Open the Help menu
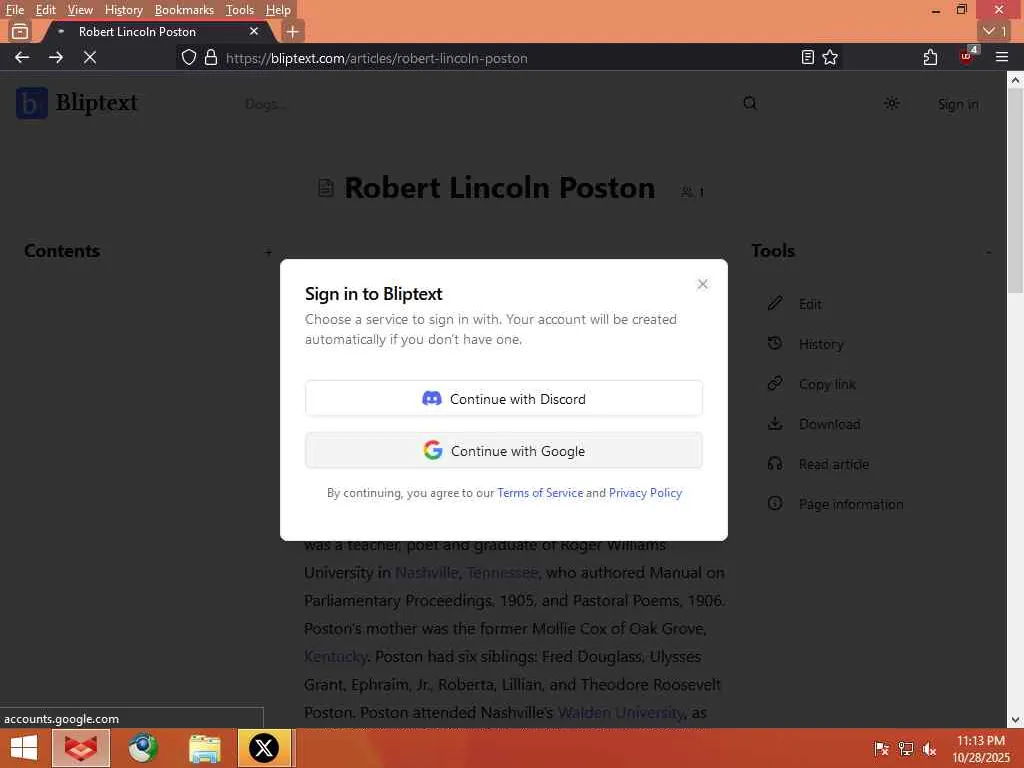This screenshot has width=1024, height=768. (278, 10)
